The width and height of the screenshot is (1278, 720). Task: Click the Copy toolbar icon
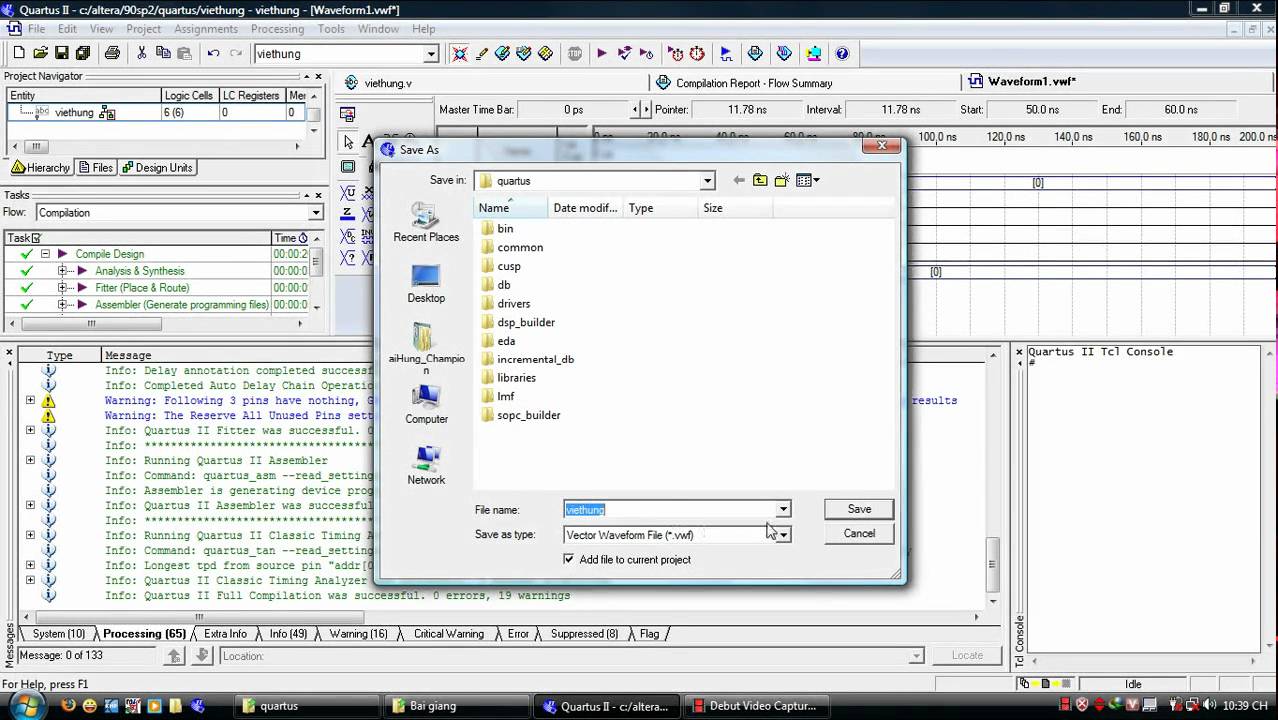pos(162,53)
